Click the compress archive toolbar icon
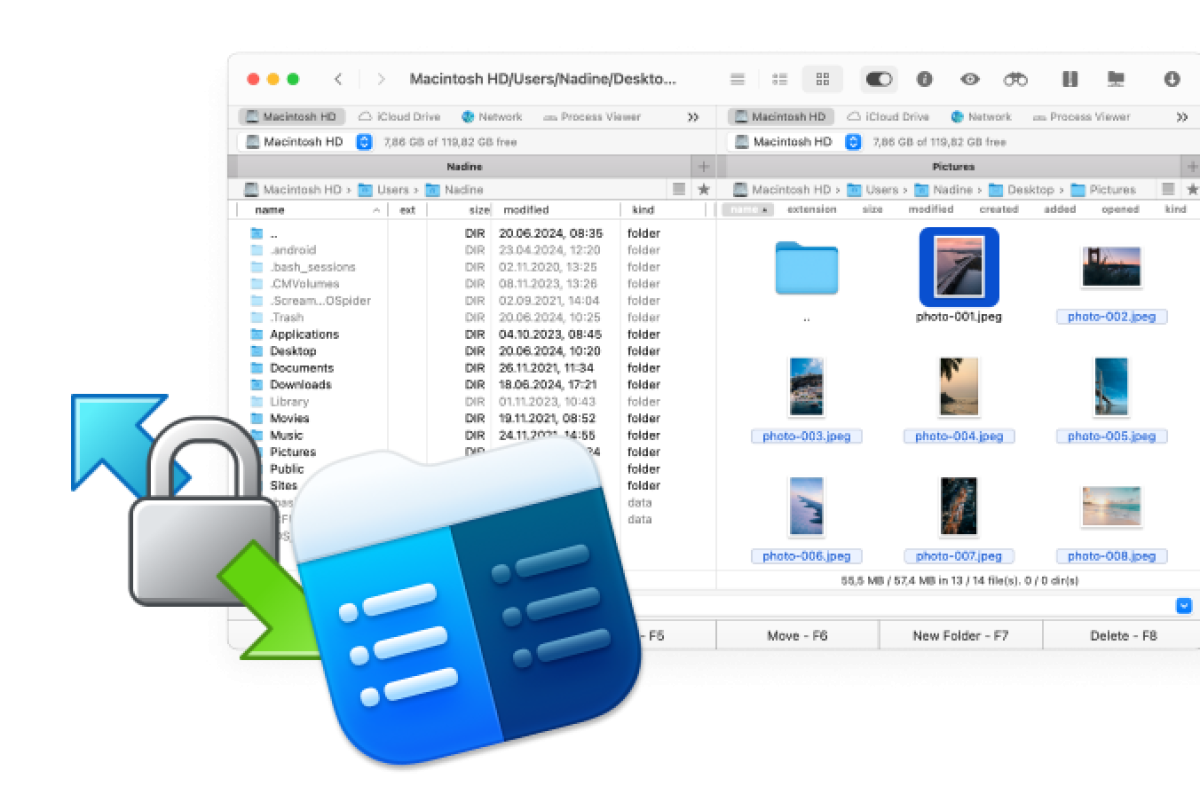This screenshot has width=1200, height=802. tap(1069, 79)
